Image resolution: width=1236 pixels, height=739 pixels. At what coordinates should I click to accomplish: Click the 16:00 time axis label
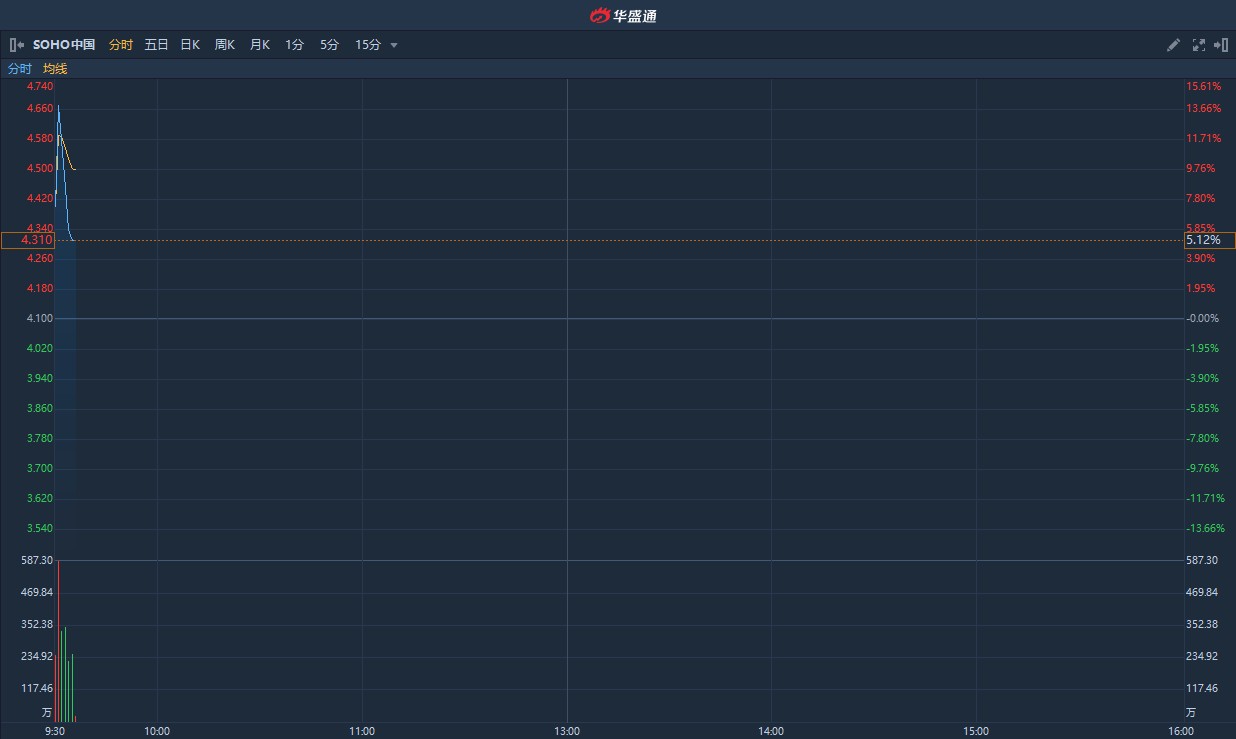pyautogui.click(x=1181, y=731)
